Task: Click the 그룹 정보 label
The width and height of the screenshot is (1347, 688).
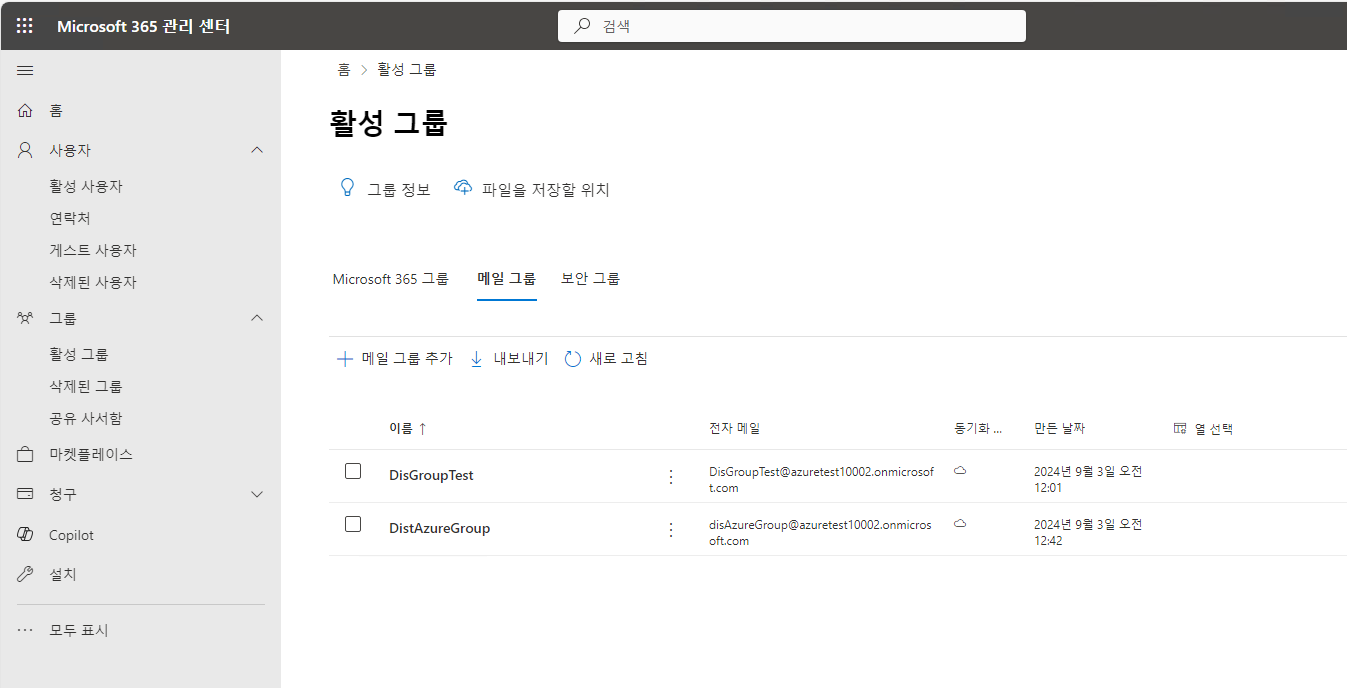Action: 399,189
